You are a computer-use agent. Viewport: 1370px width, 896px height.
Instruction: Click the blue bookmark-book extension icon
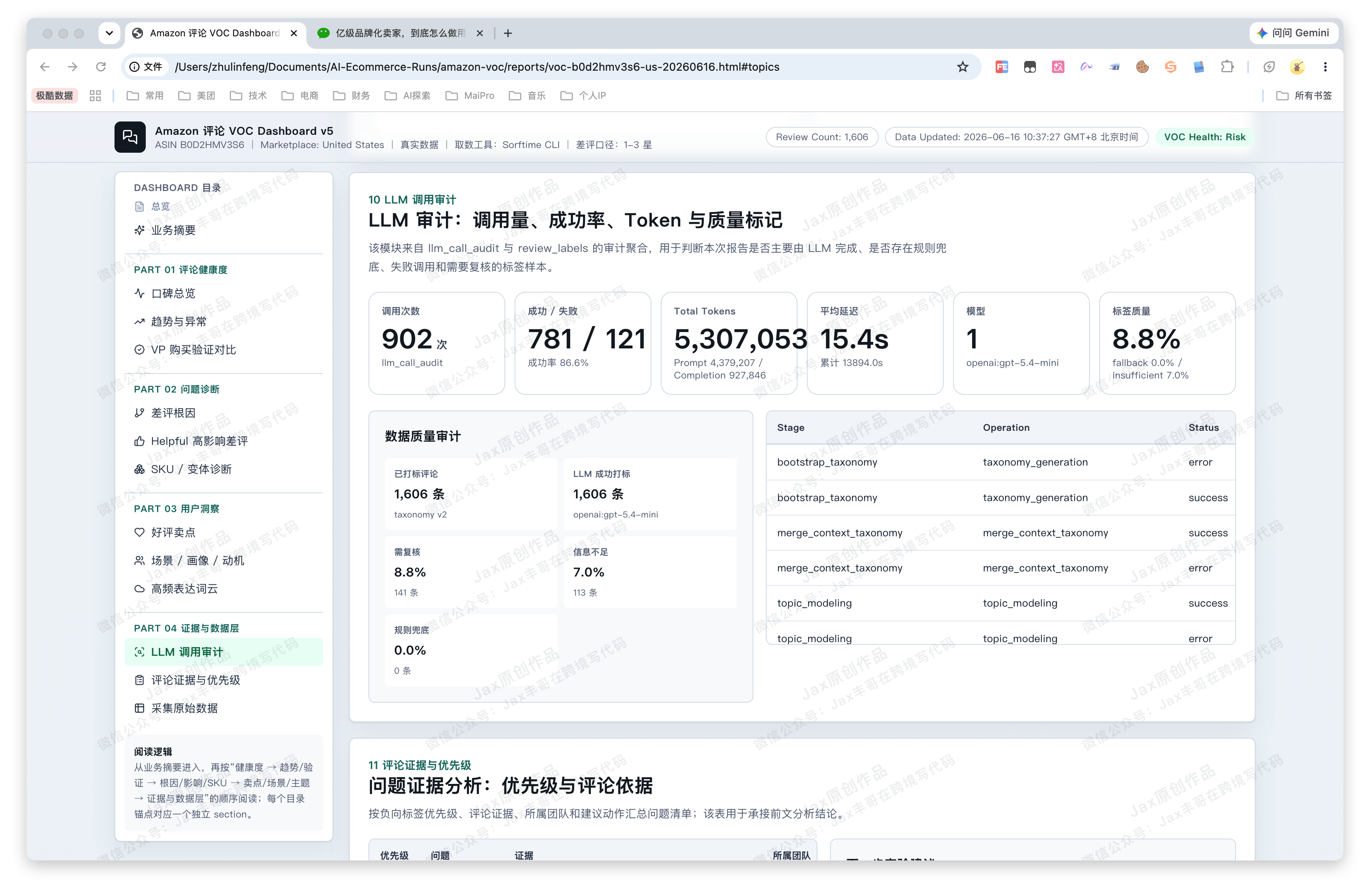[1199, 67]
